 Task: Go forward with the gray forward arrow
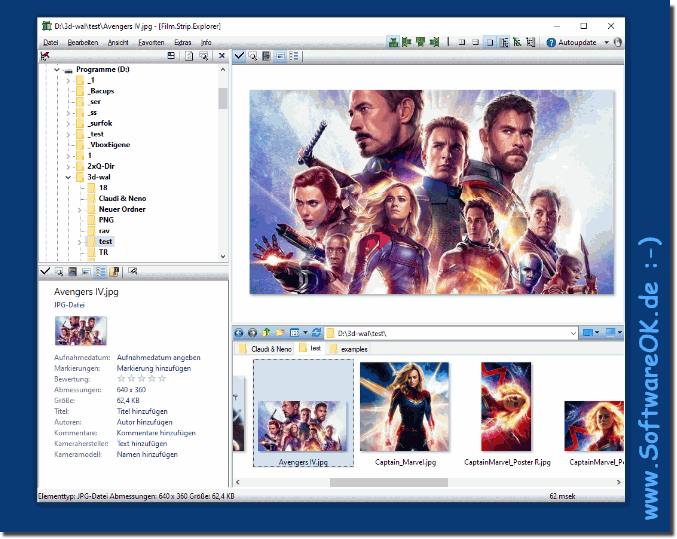253,333
